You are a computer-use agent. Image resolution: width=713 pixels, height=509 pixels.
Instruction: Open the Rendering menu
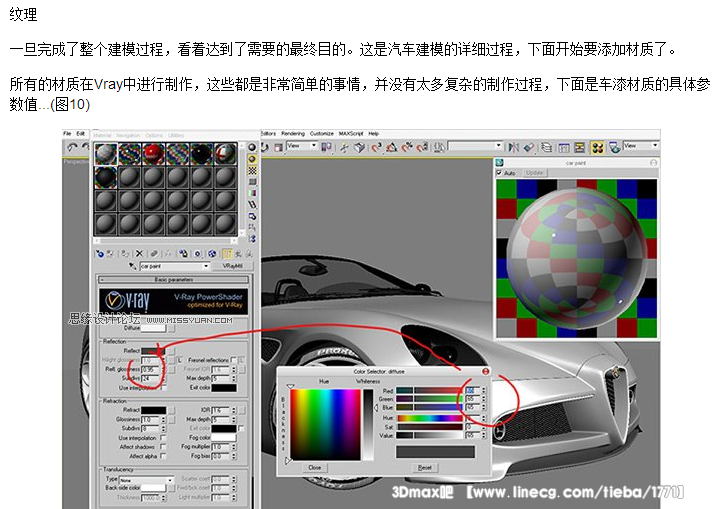click(x=293, y=134)
